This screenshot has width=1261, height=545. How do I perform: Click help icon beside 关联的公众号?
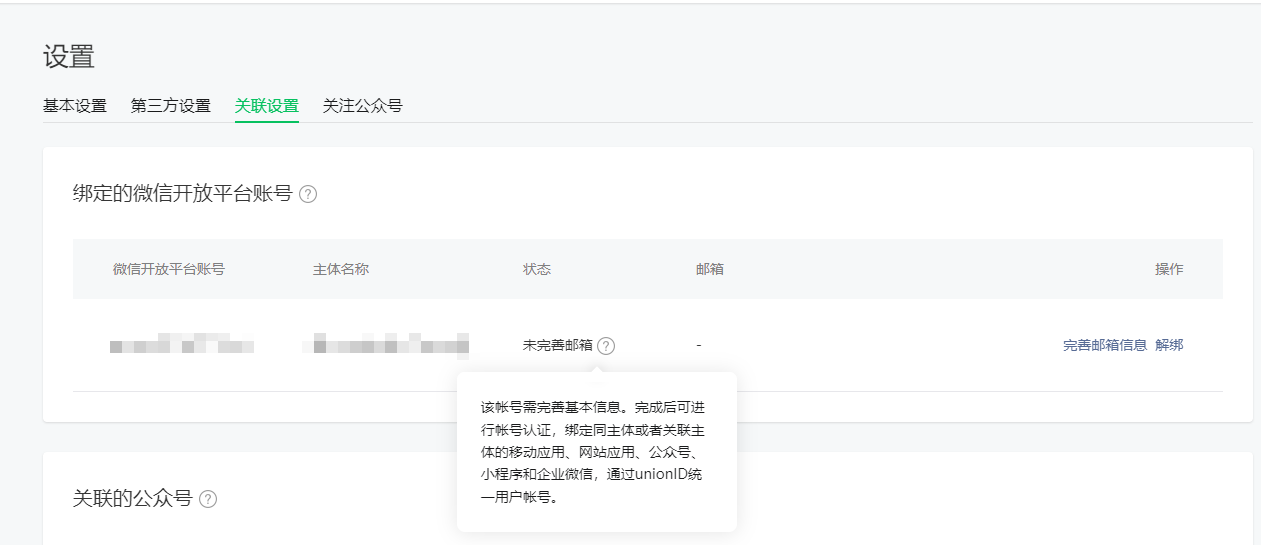pyautogui.click(x=208, y=499)
